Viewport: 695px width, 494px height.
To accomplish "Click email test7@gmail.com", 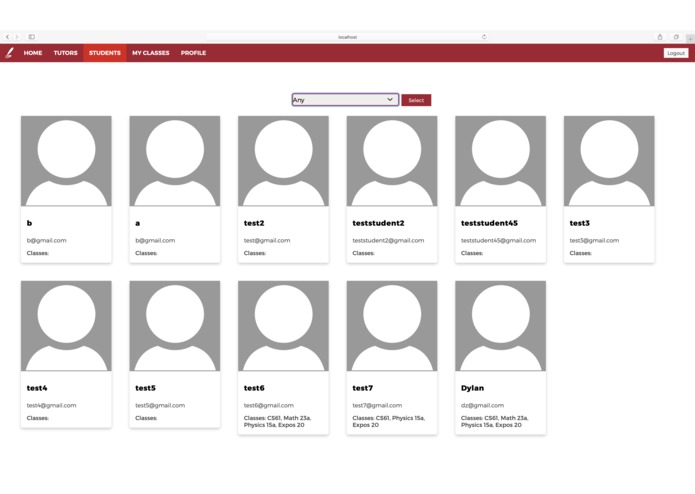I will click(377, 405).
